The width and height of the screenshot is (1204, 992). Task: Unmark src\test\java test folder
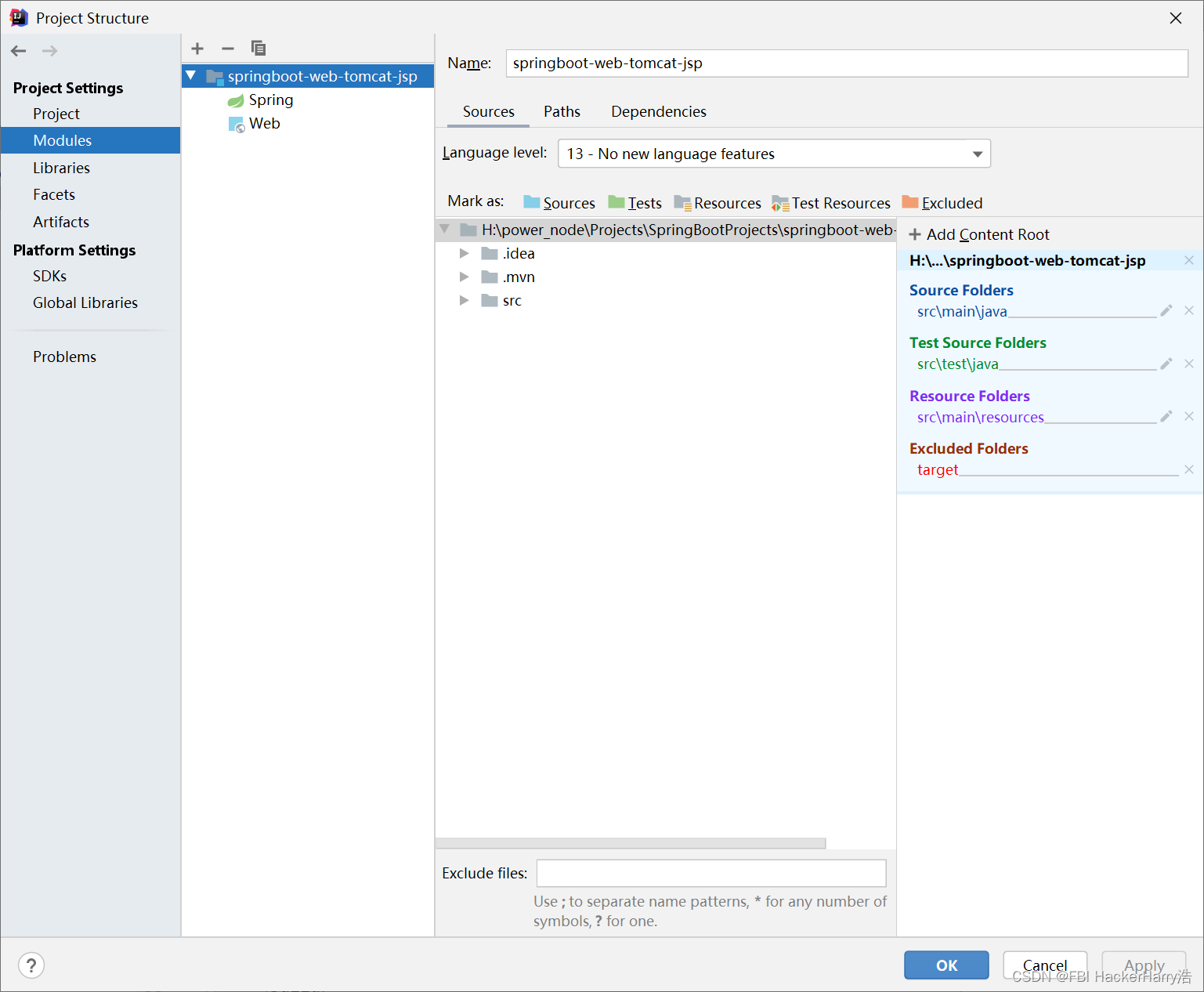pyautogui.click(x=1189, y=364)
